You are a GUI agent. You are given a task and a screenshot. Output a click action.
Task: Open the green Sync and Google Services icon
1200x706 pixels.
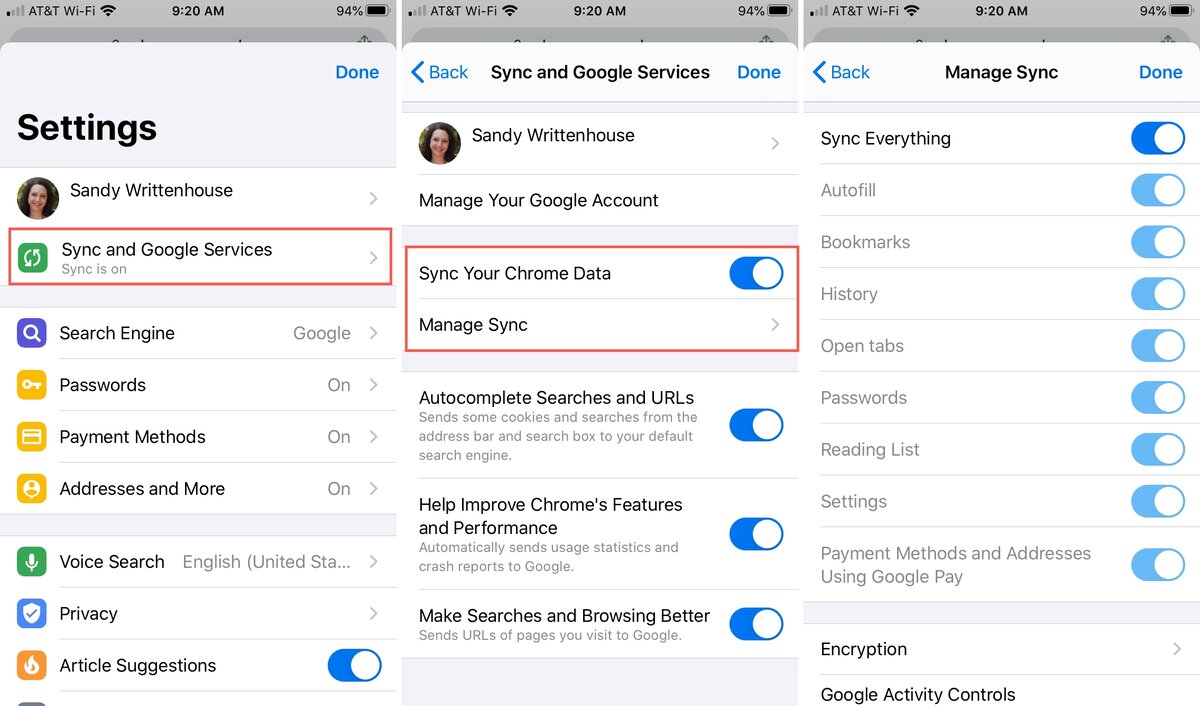click(x=32, y=258)
